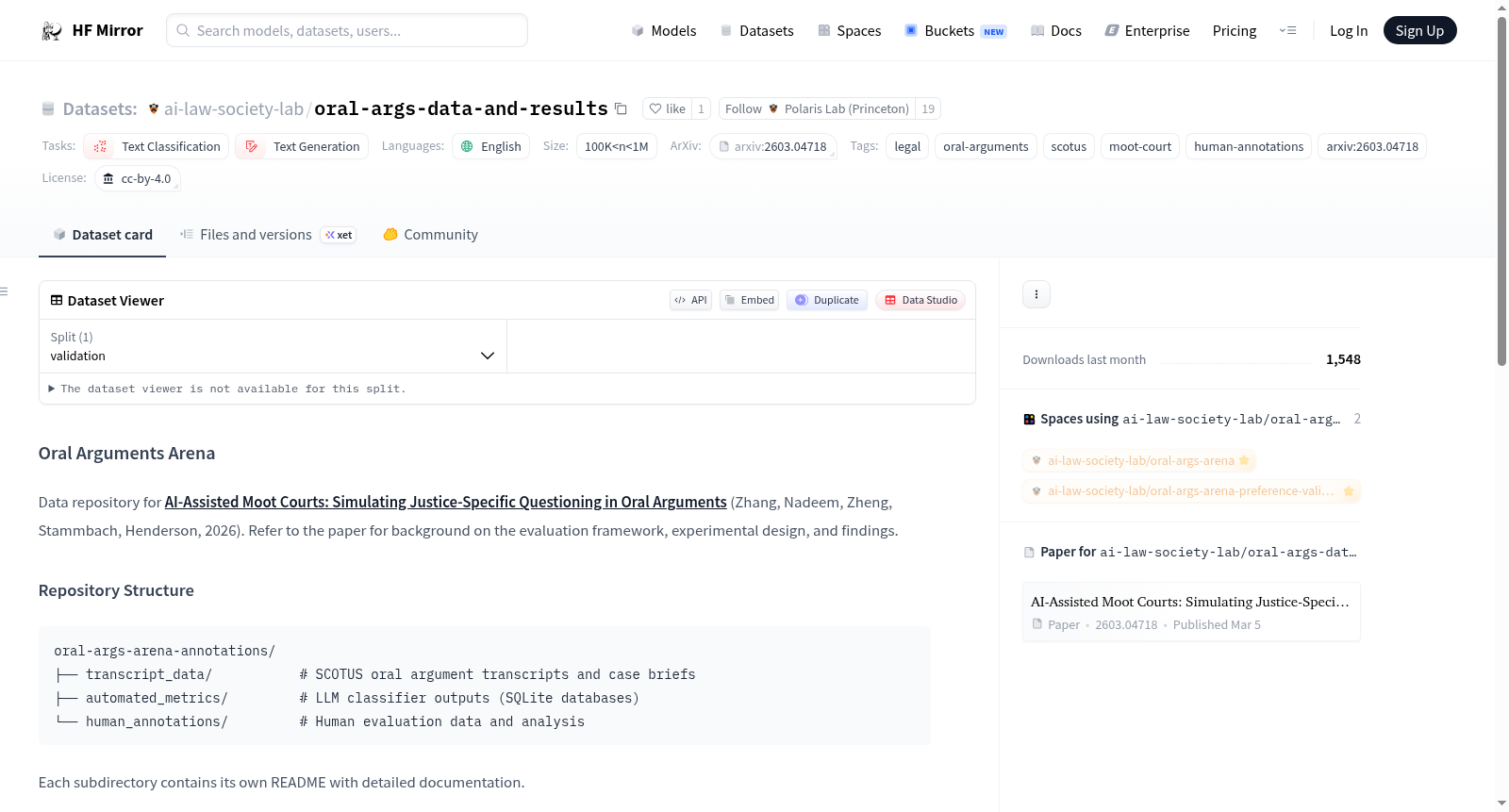
Task: Click the scotus tag
Action: 1069,147
